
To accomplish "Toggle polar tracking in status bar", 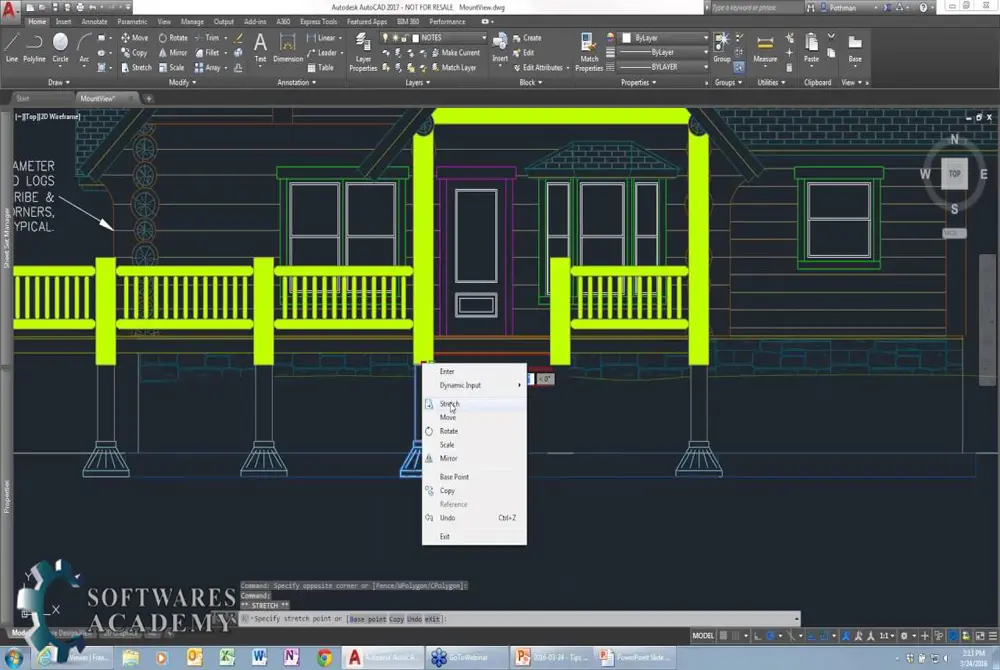I will click(770, 636).
